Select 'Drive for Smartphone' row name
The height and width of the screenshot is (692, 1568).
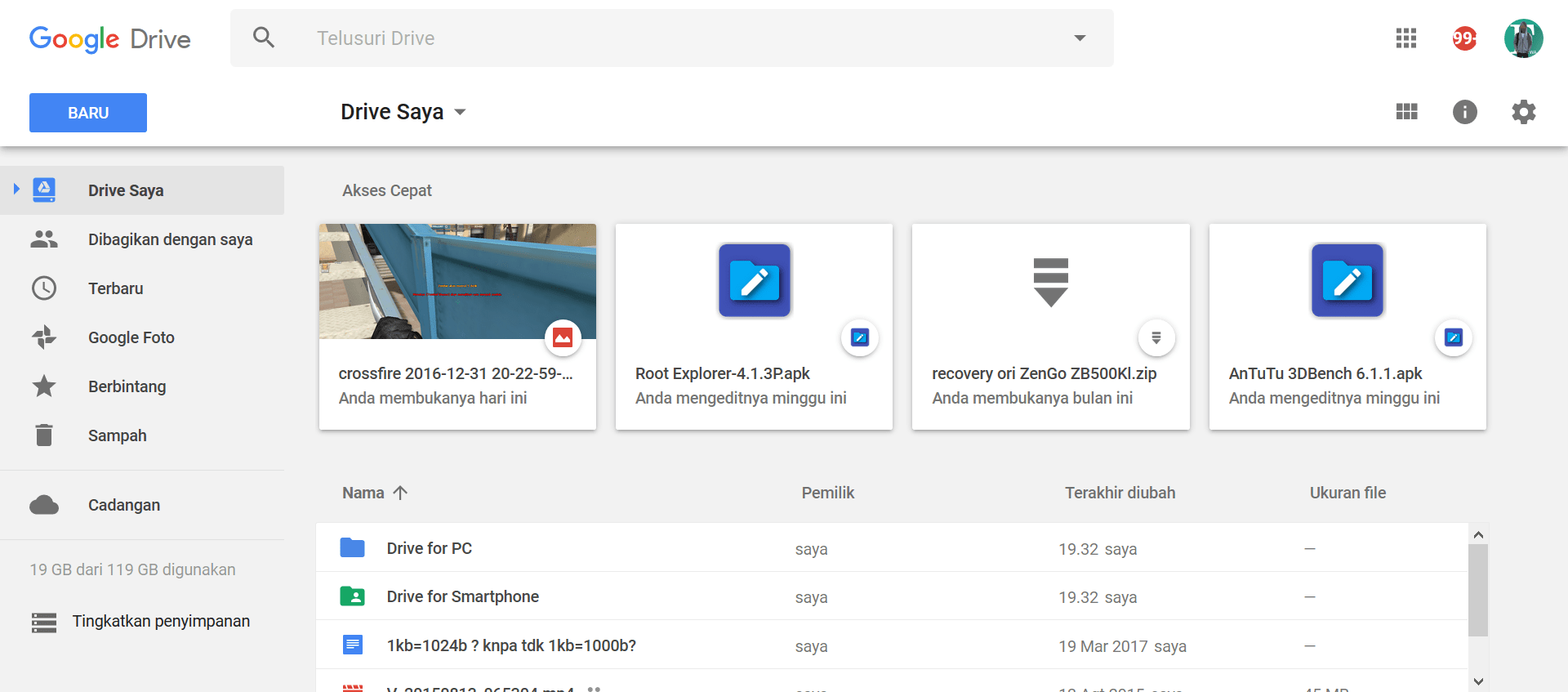462,596
